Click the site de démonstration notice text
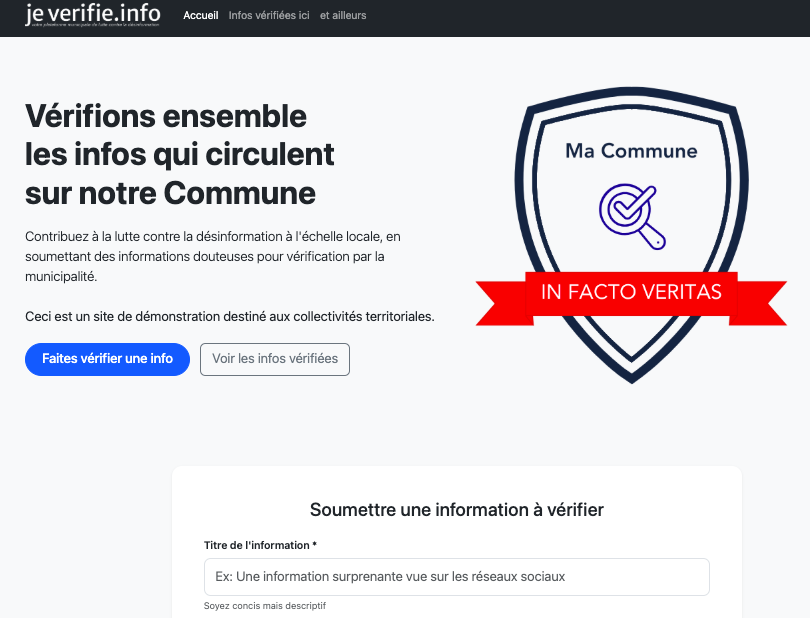 click(230, 316)
